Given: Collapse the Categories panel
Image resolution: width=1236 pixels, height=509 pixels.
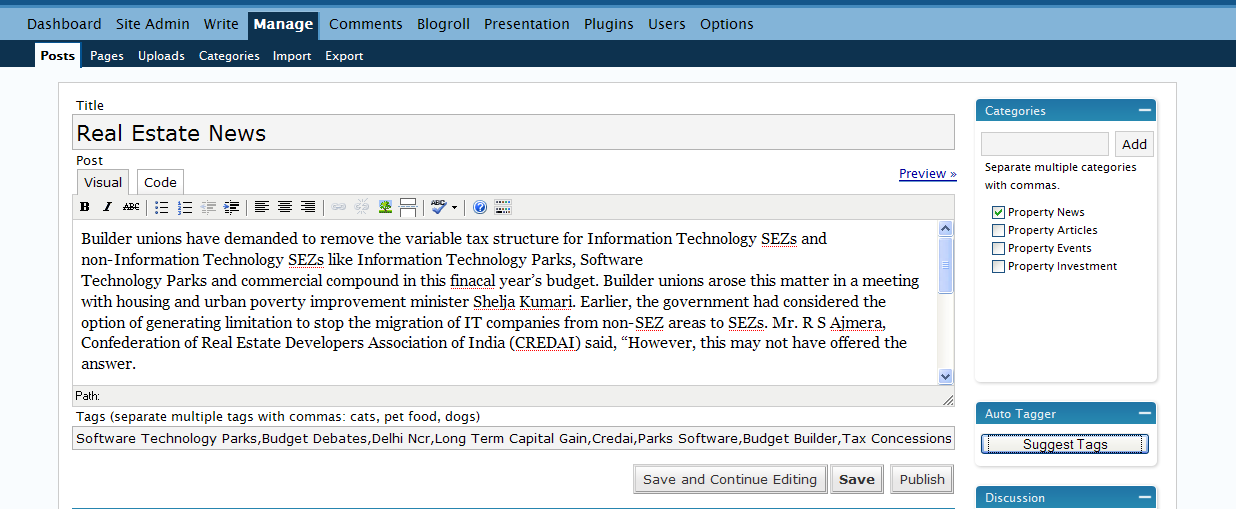Looking at the screenshot, I should tap(1145, 110).
